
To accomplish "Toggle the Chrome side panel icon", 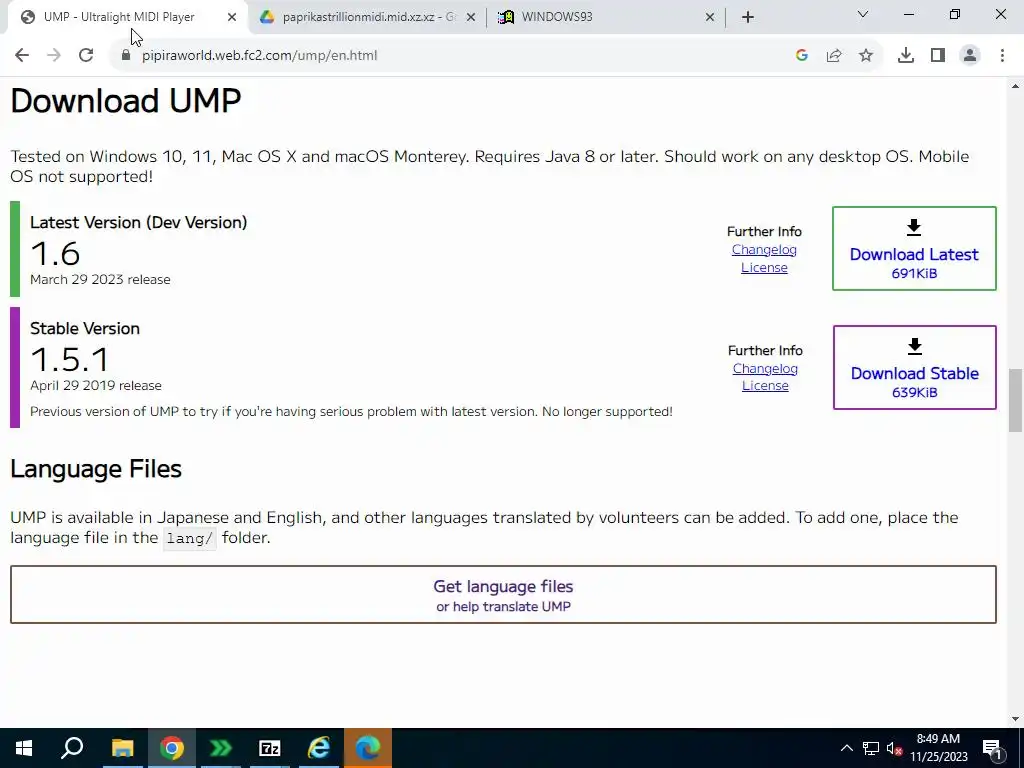I will [938, 56].
